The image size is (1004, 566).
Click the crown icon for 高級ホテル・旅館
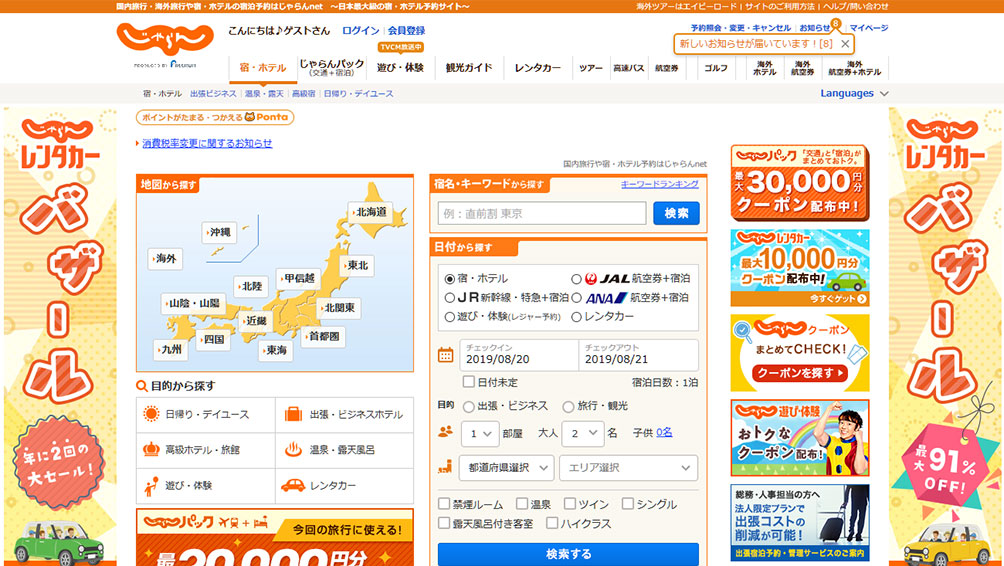point(151,449)
